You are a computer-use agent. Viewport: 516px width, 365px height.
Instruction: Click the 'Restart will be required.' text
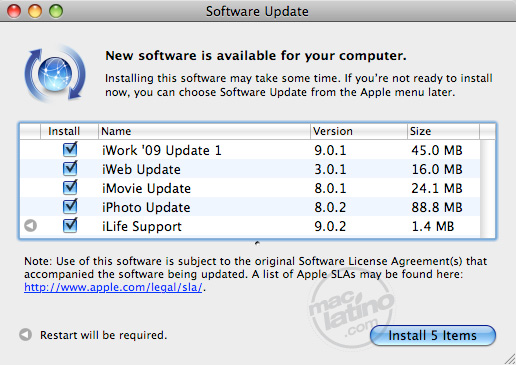103,335
